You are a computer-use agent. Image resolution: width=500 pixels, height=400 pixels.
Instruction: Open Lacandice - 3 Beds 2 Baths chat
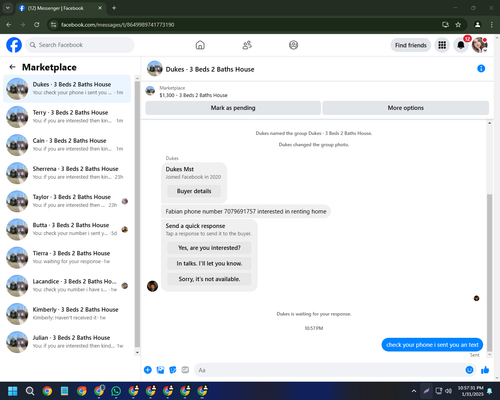67,286
